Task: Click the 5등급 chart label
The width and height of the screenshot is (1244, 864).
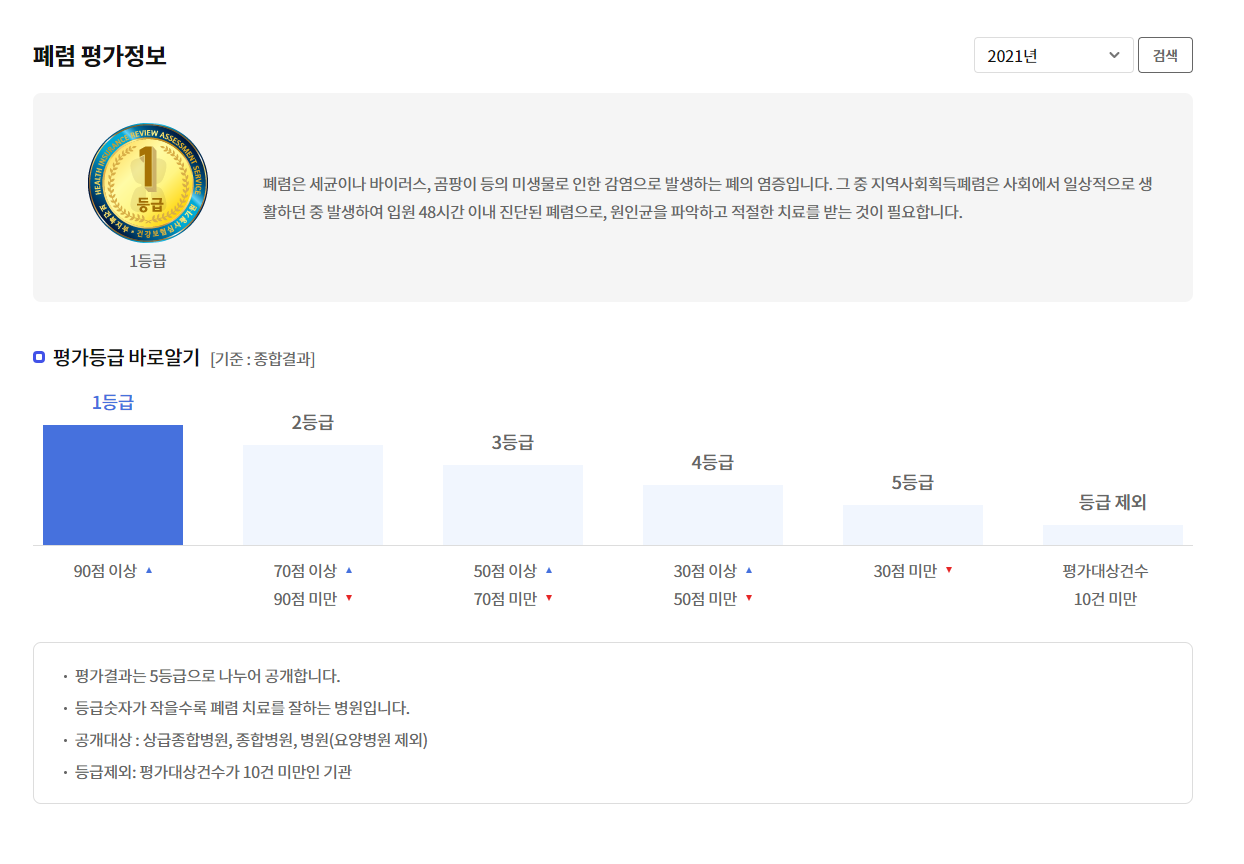Action: (913, 482)
